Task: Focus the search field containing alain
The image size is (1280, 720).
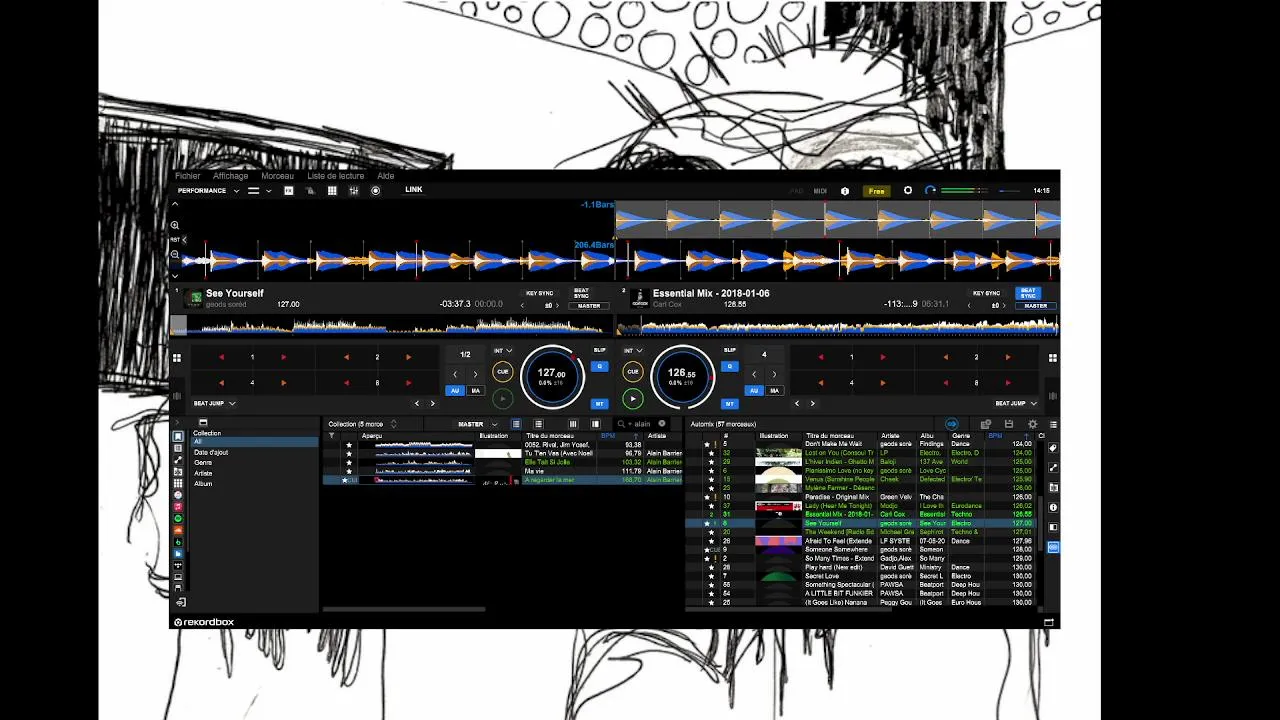Action: (x=642, y=424)
